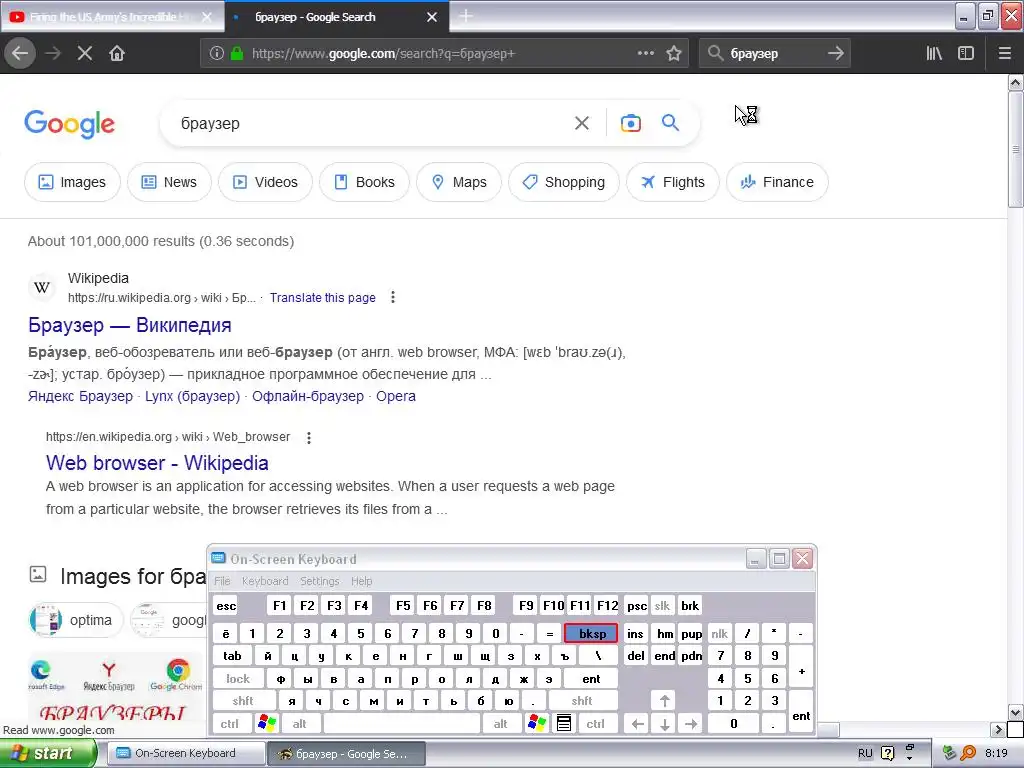Open the Windows start menu
Screen dimensions: 1024x768
tap(47, 754)
